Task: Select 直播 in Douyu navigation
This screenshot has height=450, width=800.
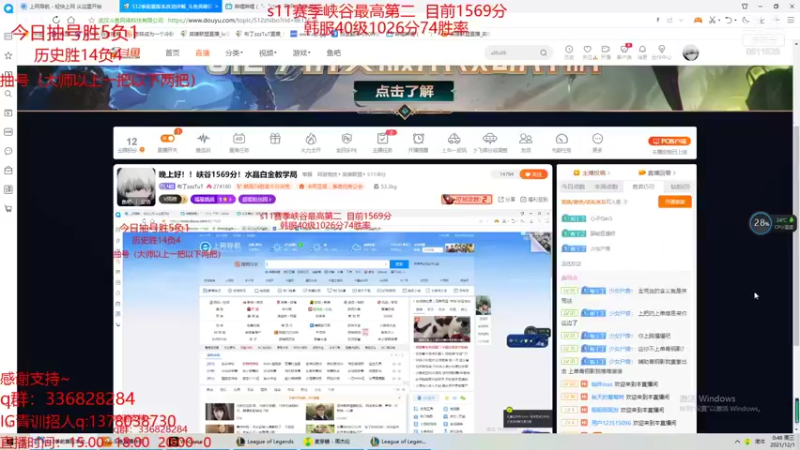Action: 203,53
